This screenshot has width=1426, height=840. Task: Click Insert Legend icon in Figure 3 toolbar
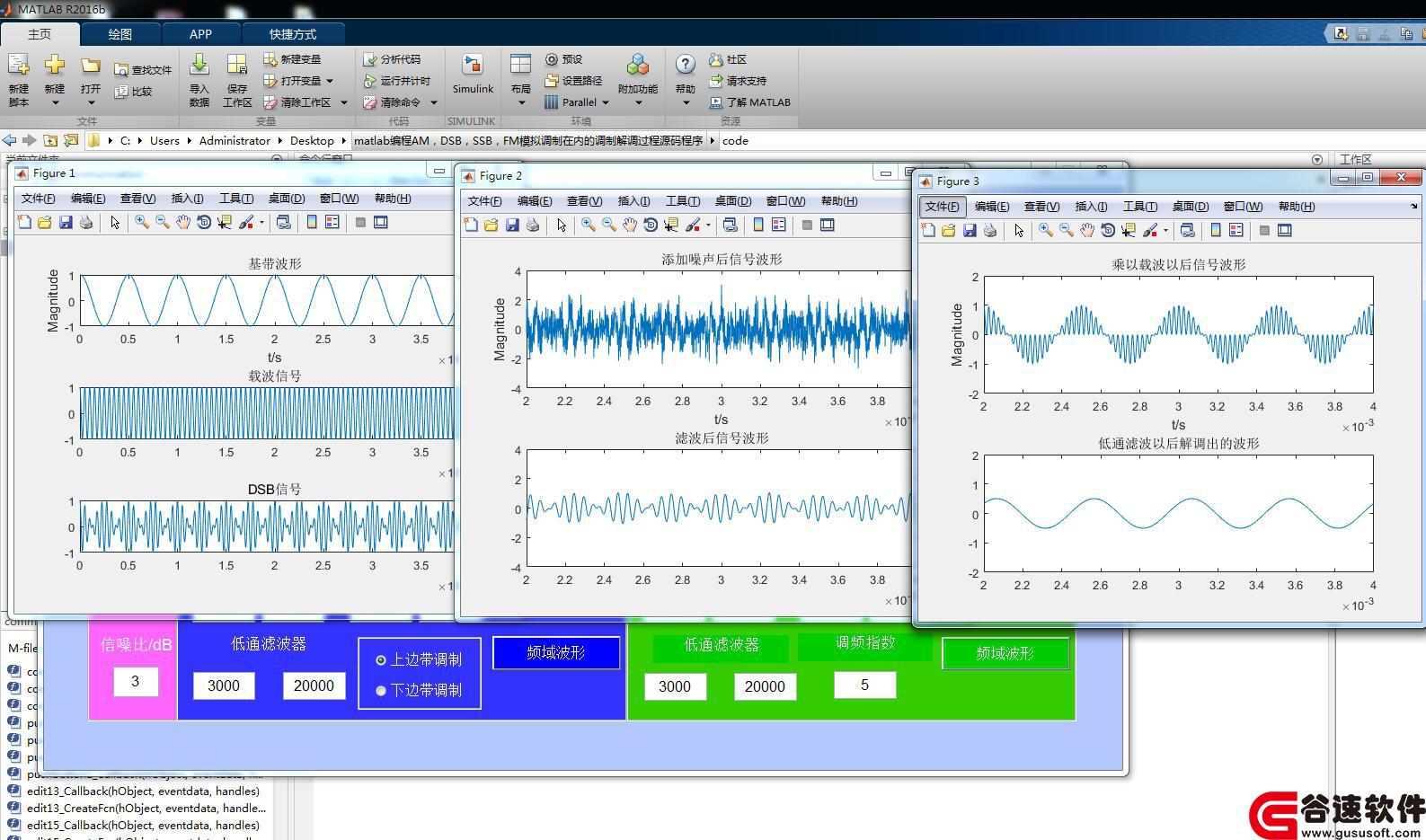(x=1236, y=230)
